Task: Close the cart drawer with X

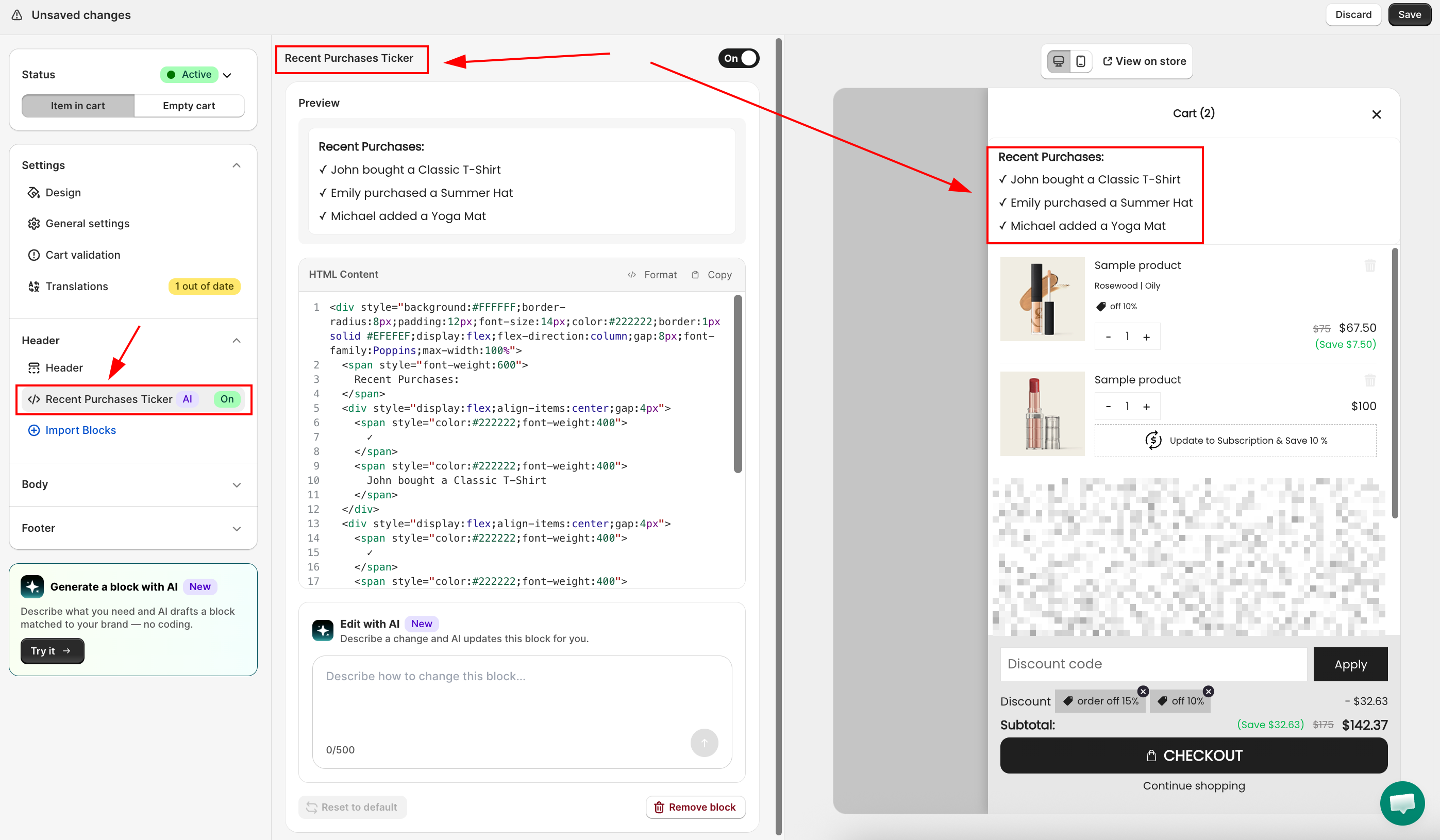Action: [1376, 114]
